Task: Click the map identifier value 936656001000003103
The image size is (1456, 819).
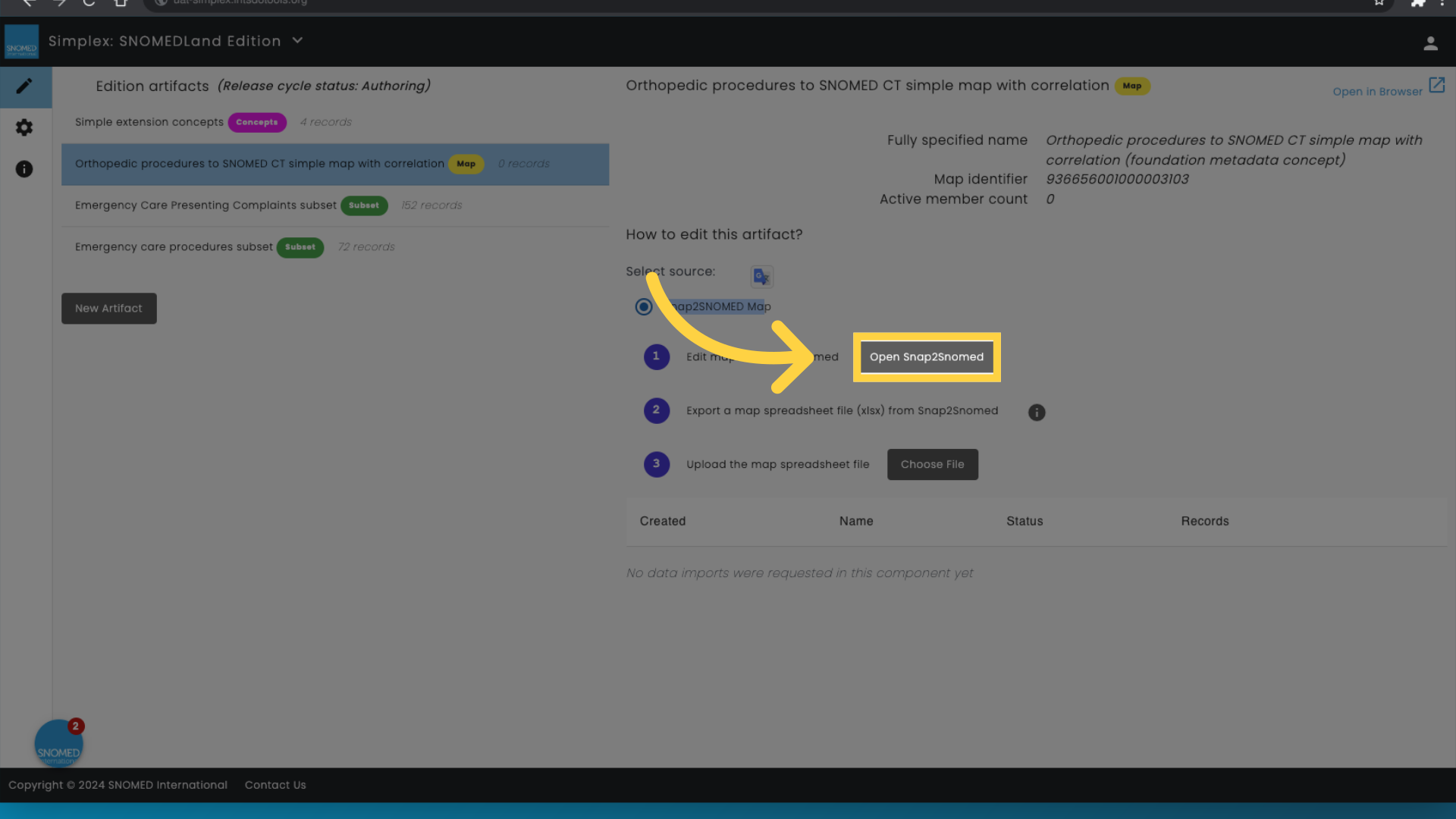Action: click(1117, 180)
